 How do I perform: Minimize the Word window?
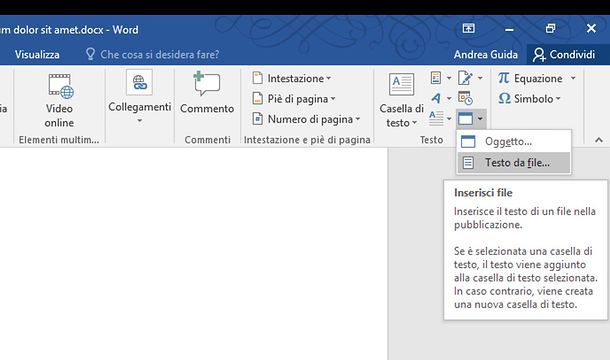(509, 29)
